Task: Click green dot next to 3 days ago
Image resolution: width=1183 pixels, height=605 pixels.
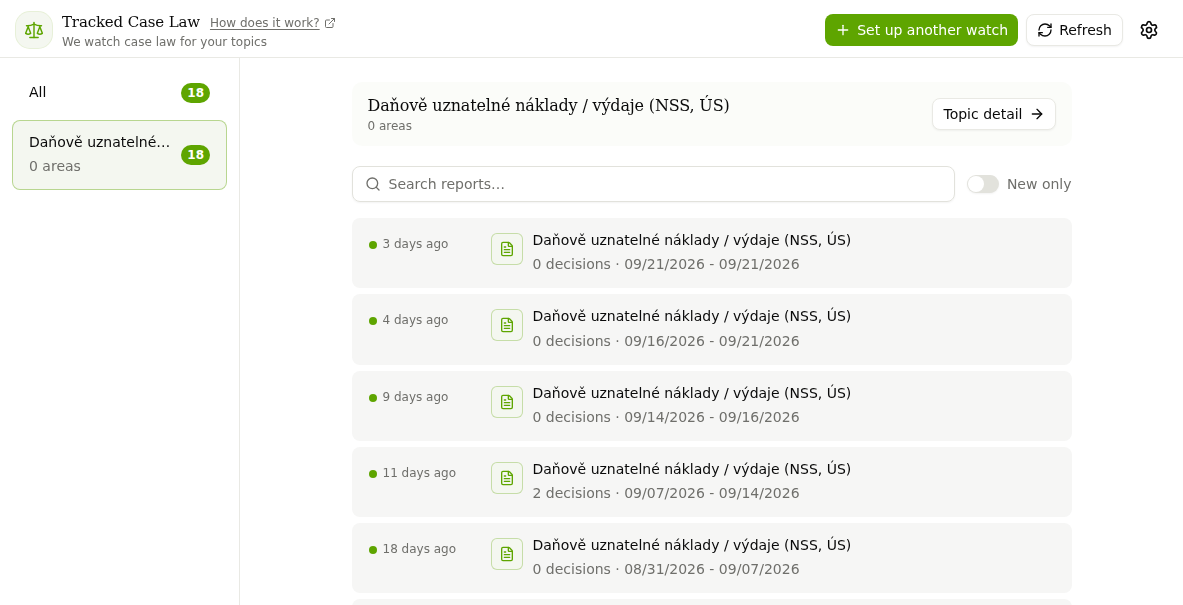Action: click(x=373, y=244)
